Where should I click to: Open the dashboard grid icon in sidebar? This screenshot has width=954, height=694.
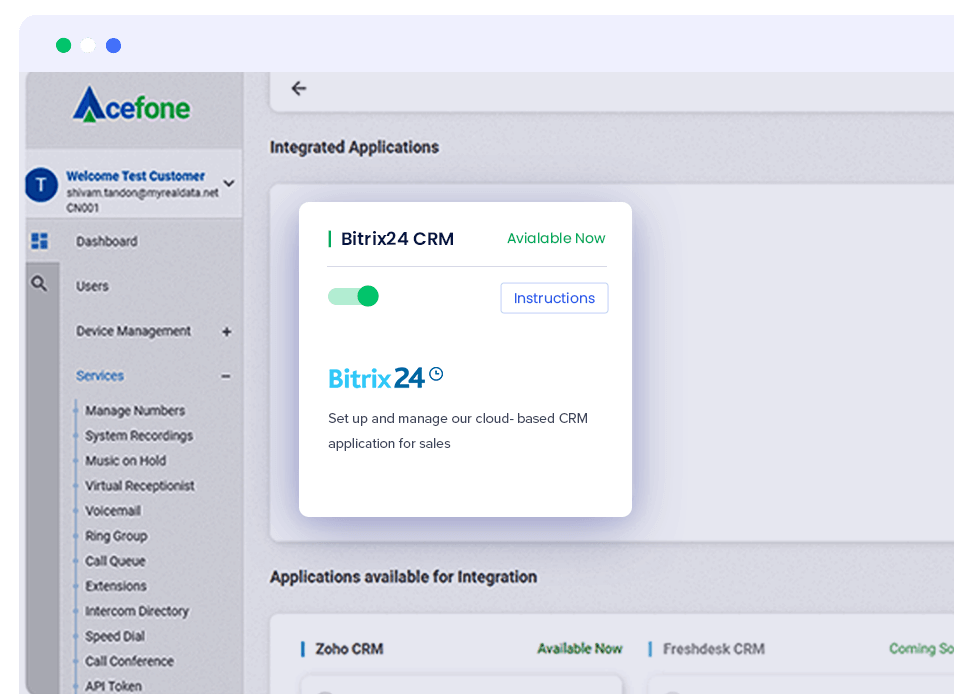40,241
